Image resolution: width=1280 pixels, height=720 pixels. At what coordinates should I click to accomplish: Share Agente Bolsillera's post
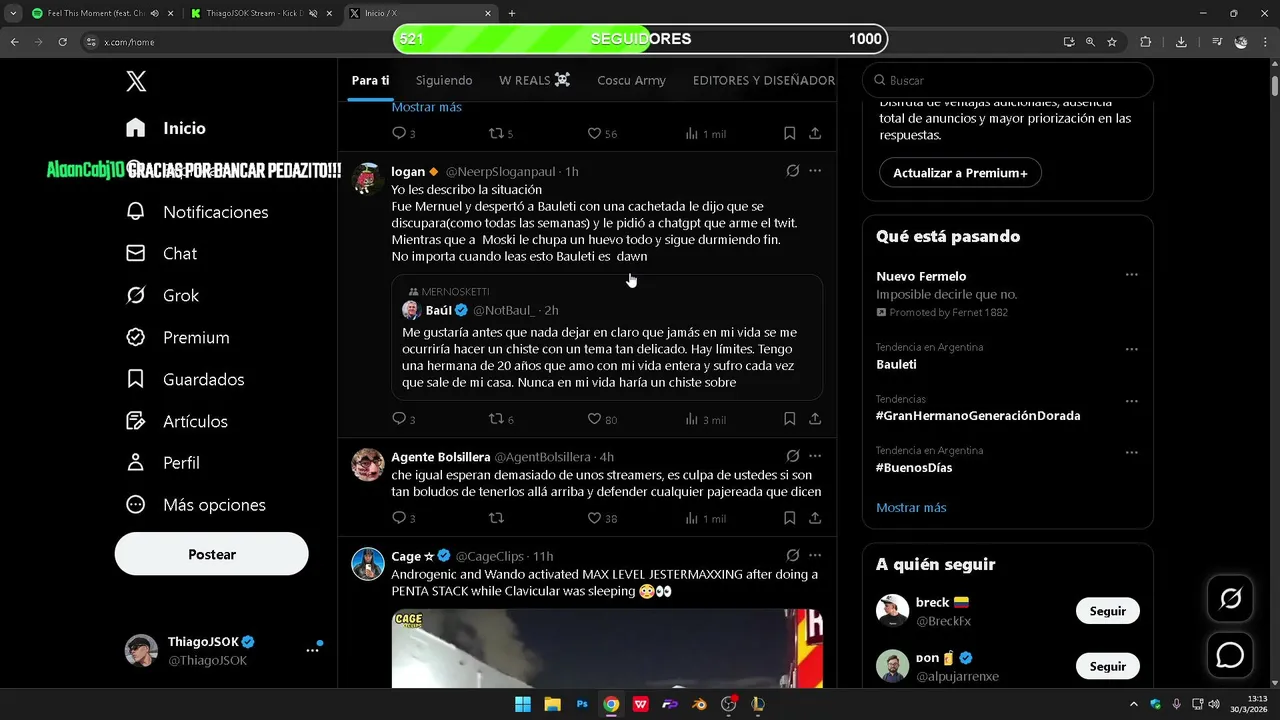pos(815,518)
